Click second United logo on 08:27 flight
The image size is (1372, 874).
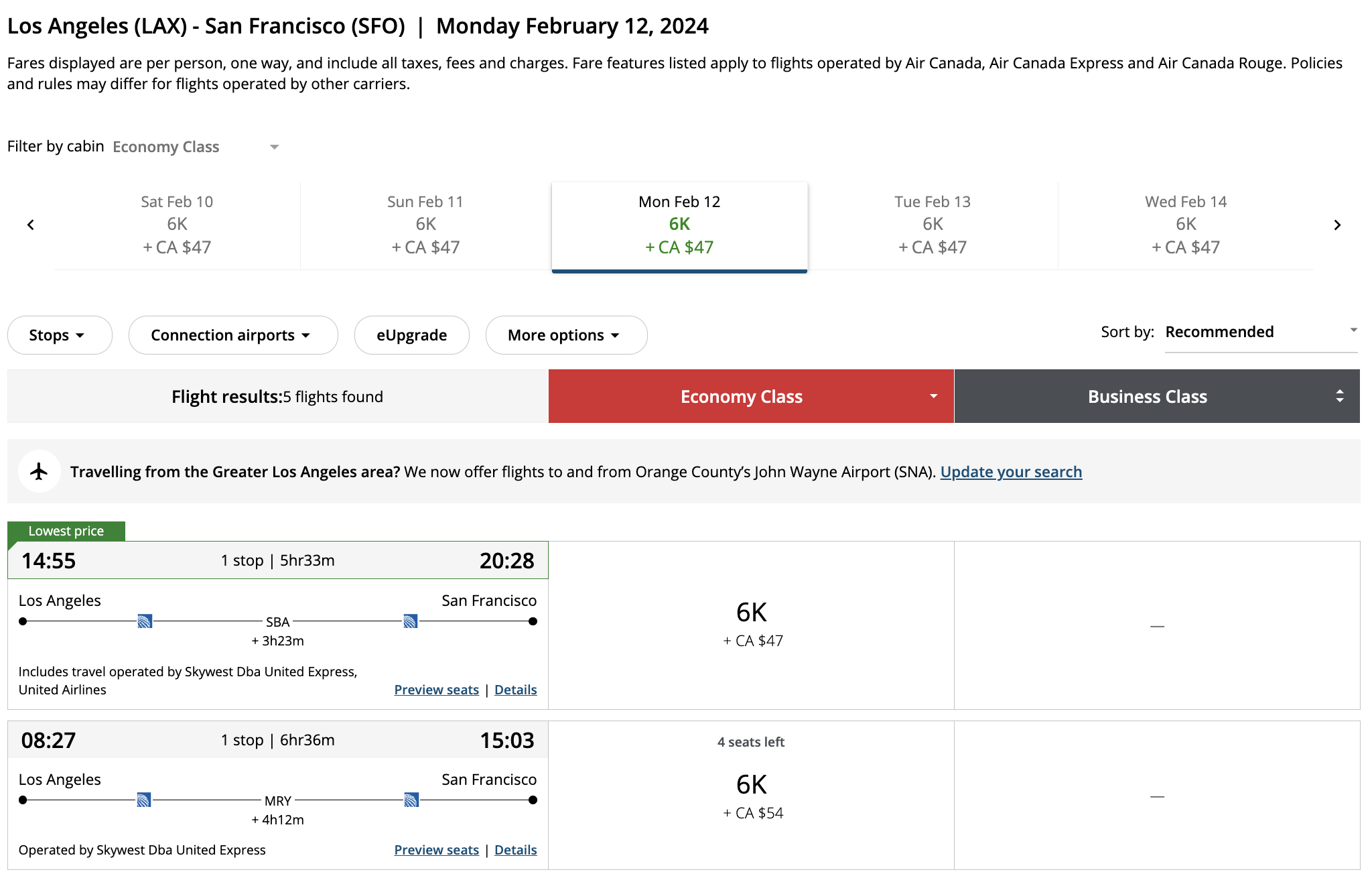(x=411, y=800)
